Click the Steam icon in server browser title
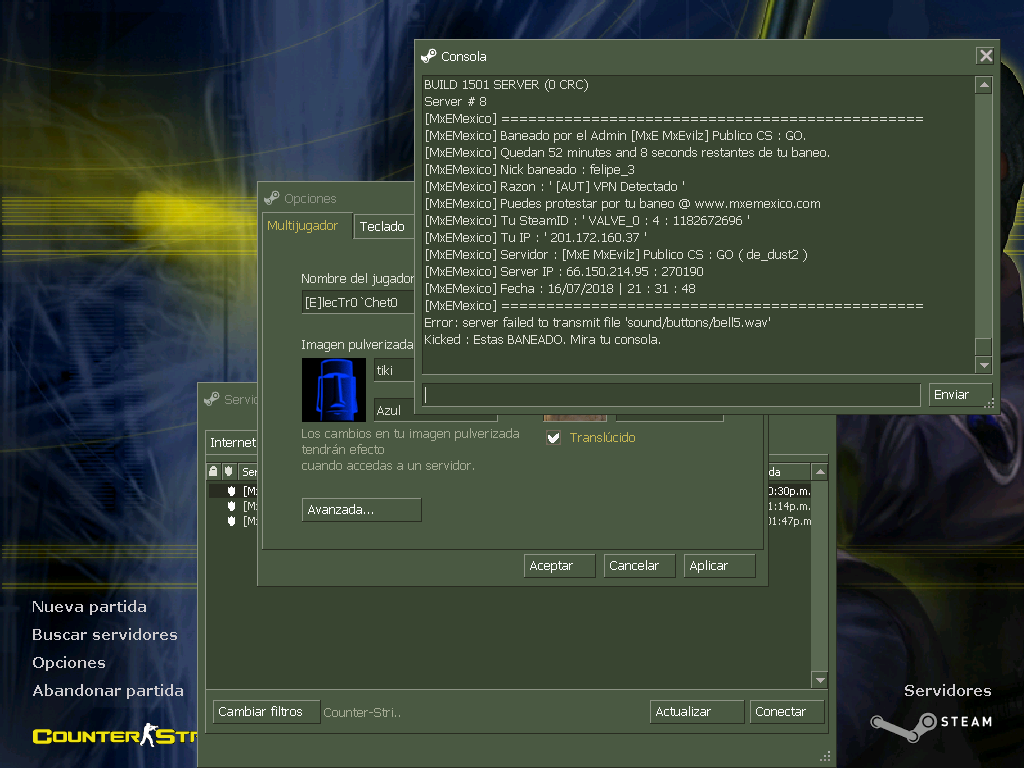The width and height of the screenshot is (1024, 768). [212, 399]
